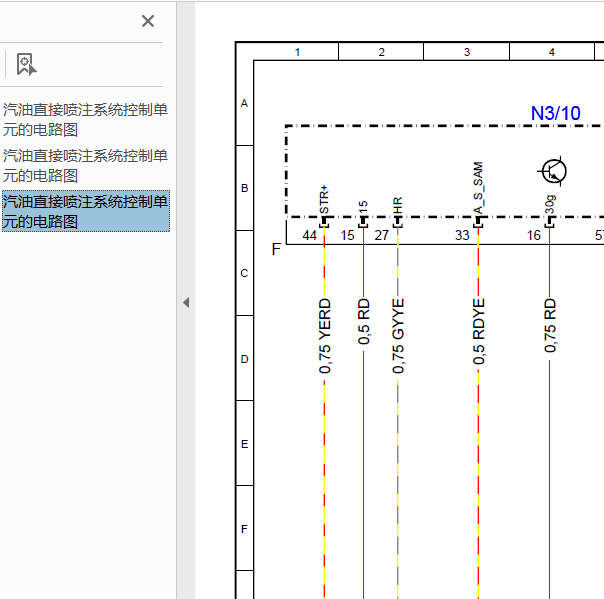Viewport: 604px width, 599px height.
Task: Click the 0,5 RD wire label
Action: 364,321
